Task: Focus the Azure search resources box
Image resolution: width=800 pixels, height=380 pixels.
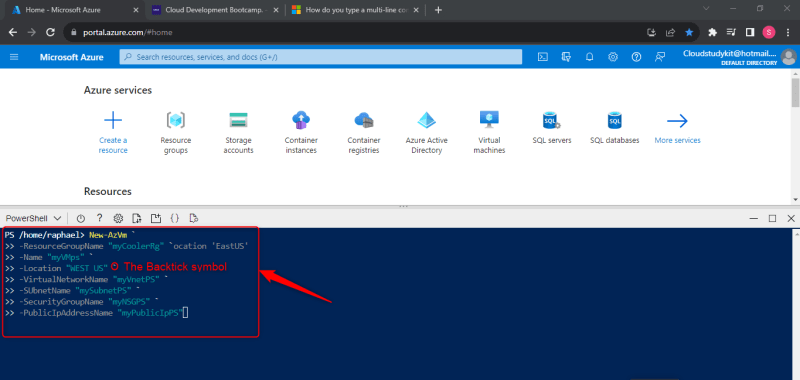Action: [321, 57]
